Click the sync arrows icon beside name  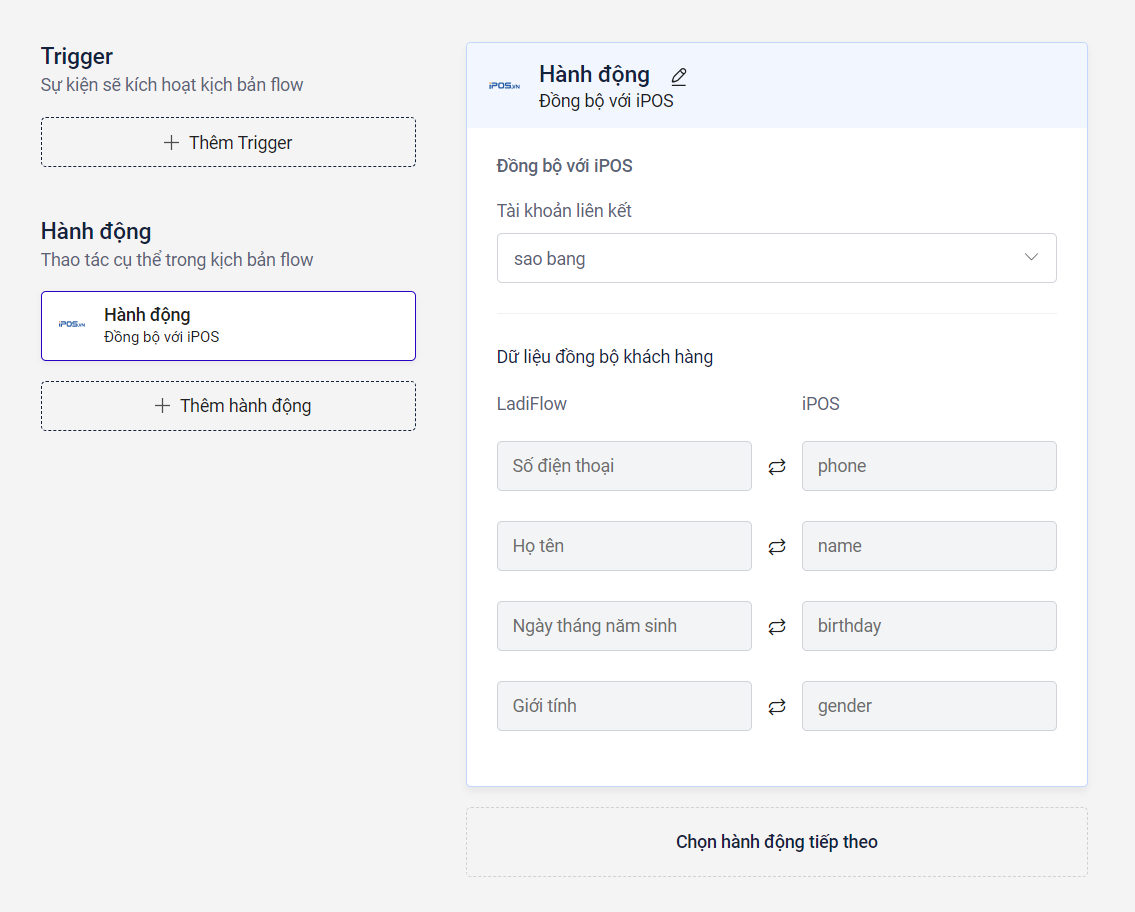[x=777, y=547]
